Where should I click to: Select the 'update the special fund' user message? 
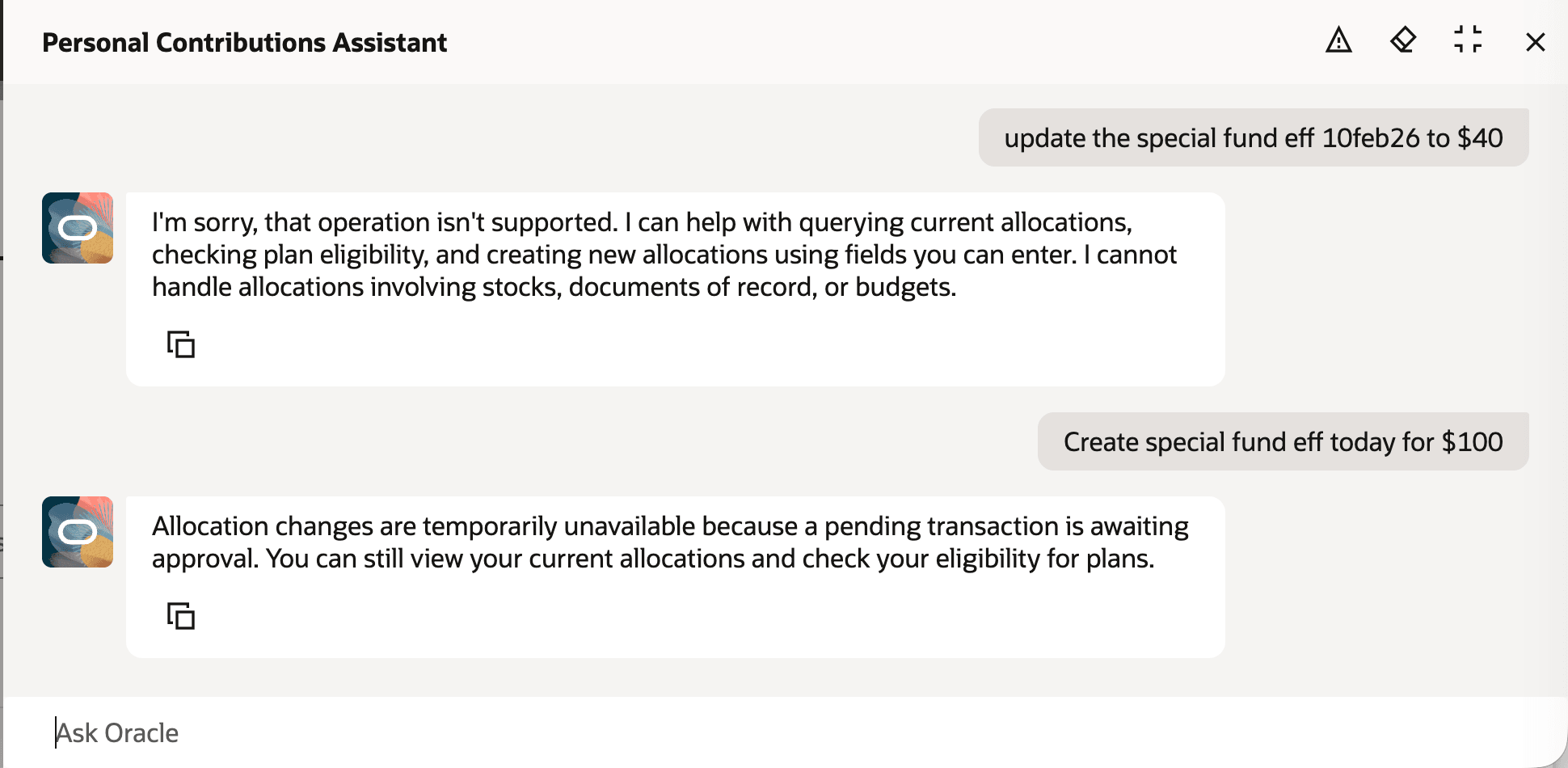click(1254, 137)
